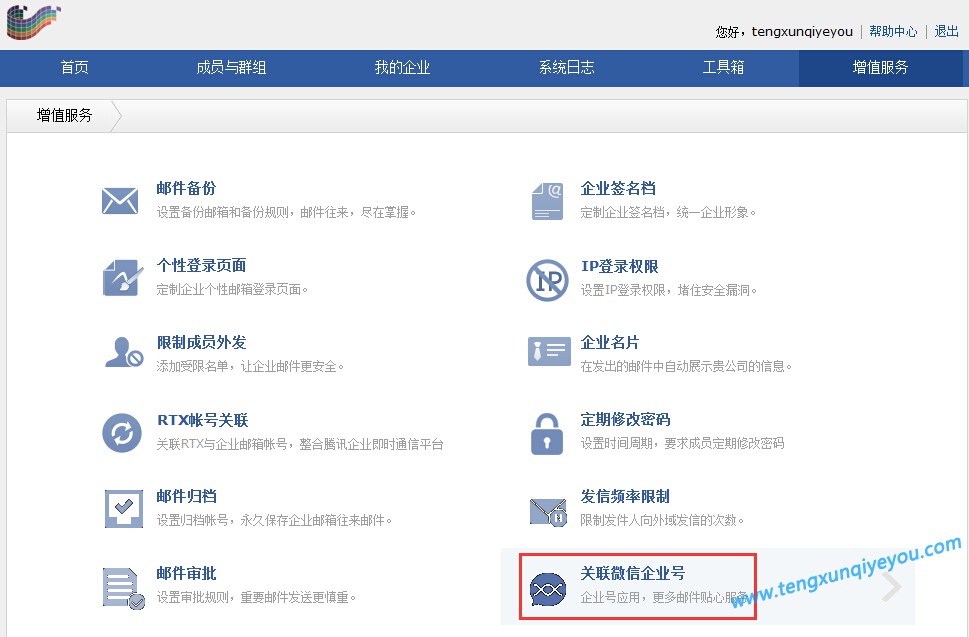Screen dimensions: 969x637
Task: Click the arrow chevron on 关联微信企业号 row
Action: [891, 587]
